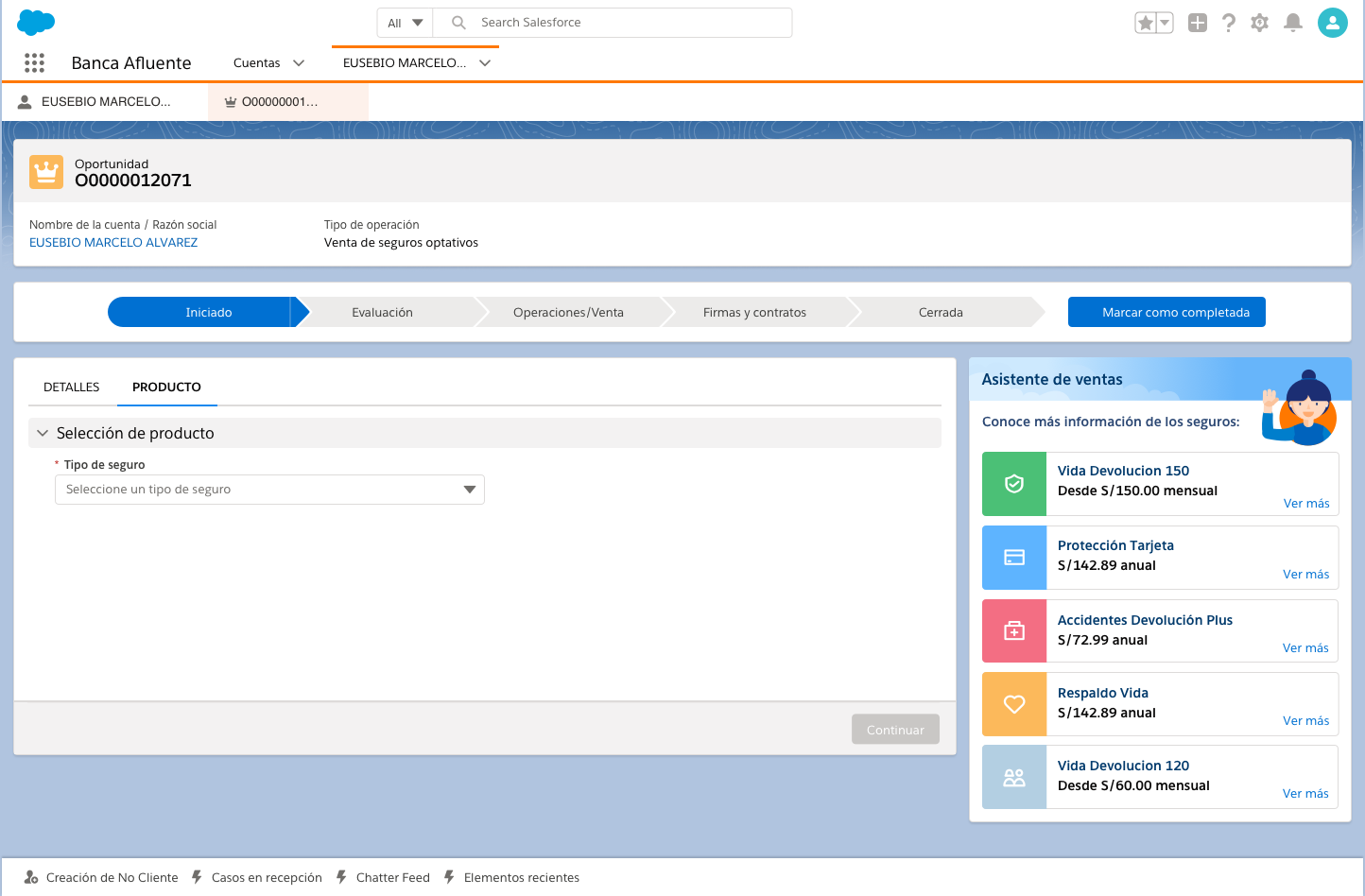Open Casos en recepción utility item
Image resolution: width=1365 pixels, height=896 pixels.
click(x=256, y=877)
